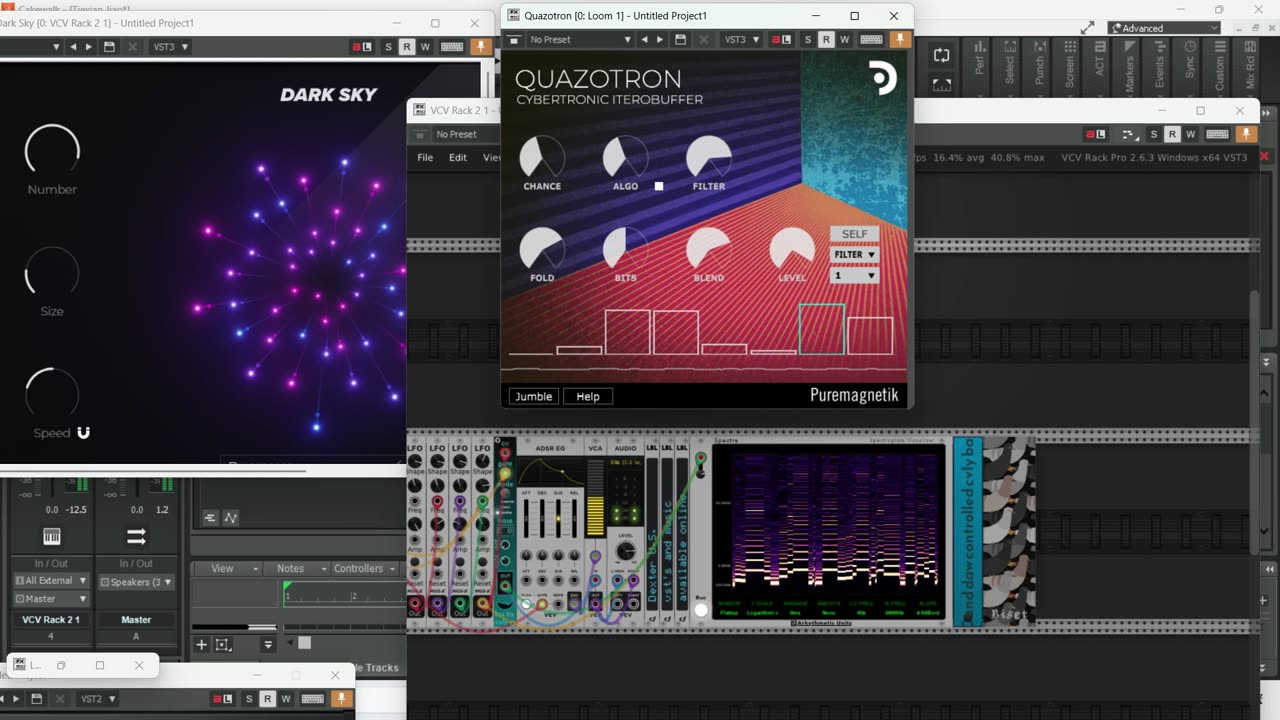1280x720 pixels.
Task: Click the CHANCE knob in Quazotron
Action: [x=542, y=157]
